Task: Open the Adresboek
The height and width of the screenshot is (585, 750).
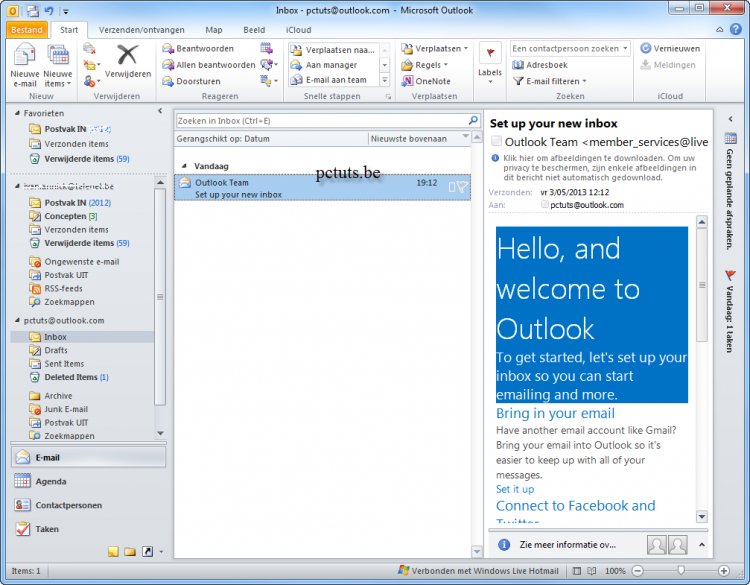Action: (540, 65)
